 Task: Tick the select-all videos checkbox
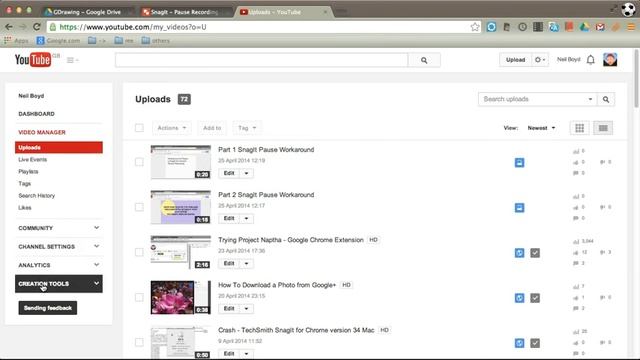139,128
